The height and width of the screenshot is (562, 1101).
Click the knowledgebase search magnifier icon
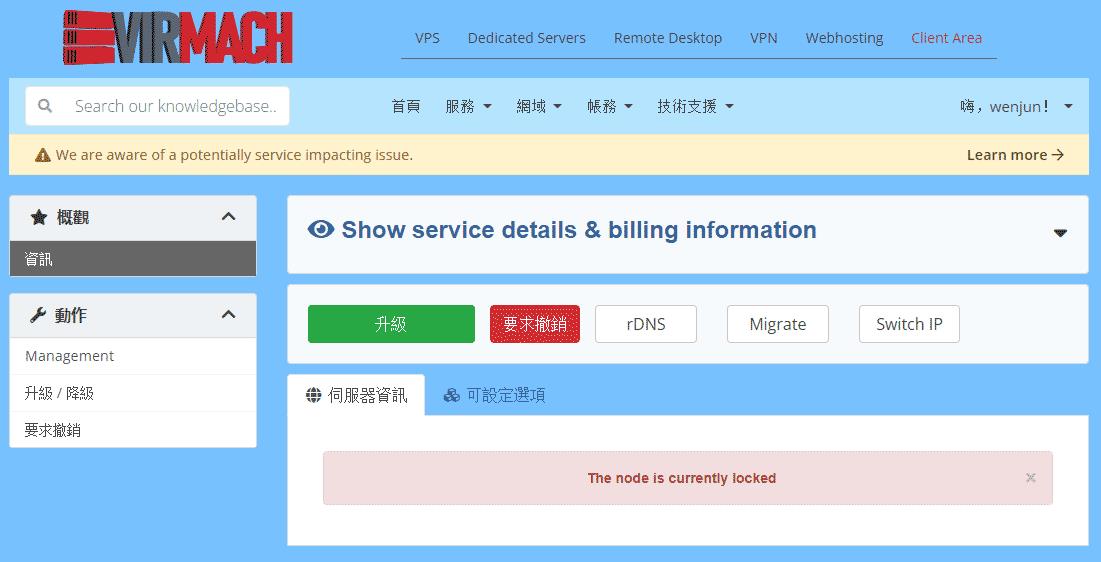pos(45,106)
